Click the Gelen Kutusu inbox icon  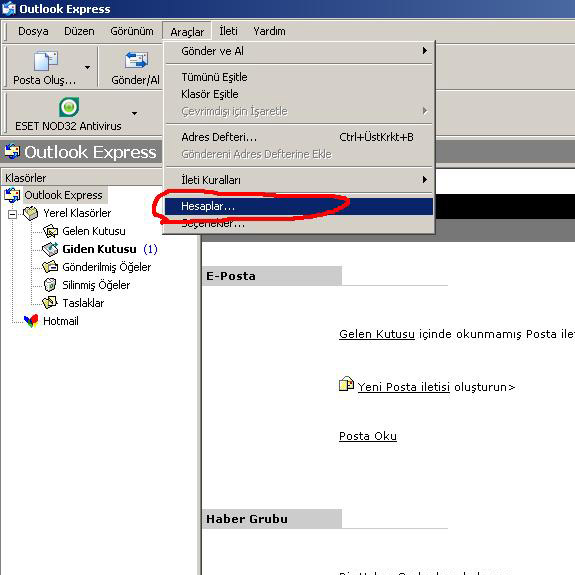[x=50, y=231]
